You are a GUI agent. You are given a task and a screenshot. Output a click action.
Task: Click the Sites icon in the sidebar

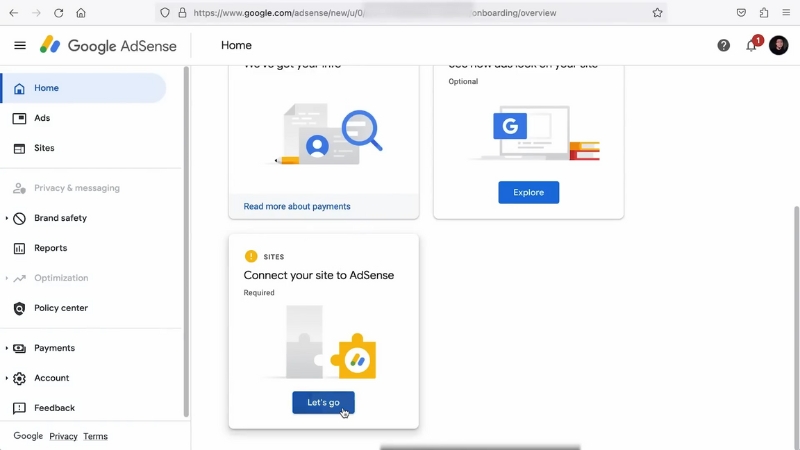(x=19, y=148)
